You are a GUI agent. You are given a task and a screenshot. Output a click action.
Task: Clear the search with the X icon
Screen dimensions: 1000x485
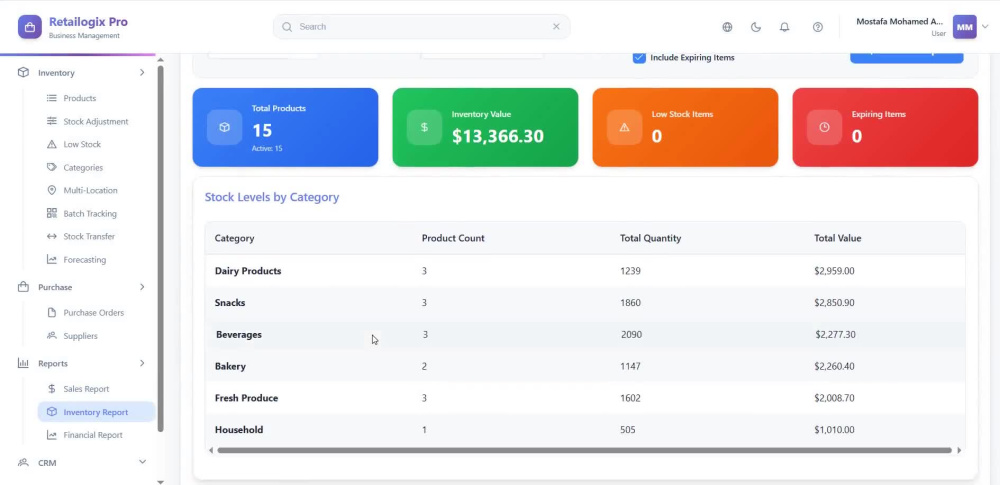click(556, 27)
